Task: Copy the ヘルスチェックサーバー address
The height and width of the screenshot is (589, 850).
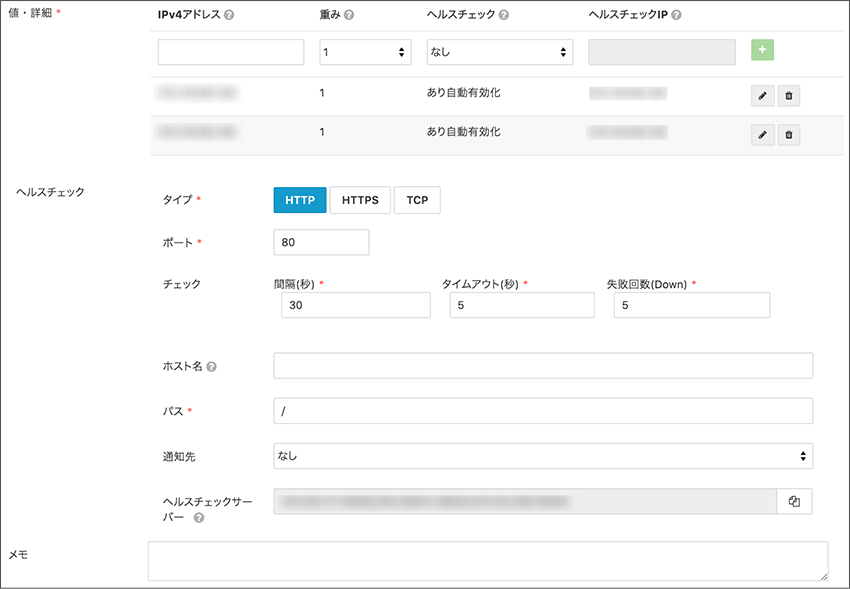Action: (x=795, y=502)
